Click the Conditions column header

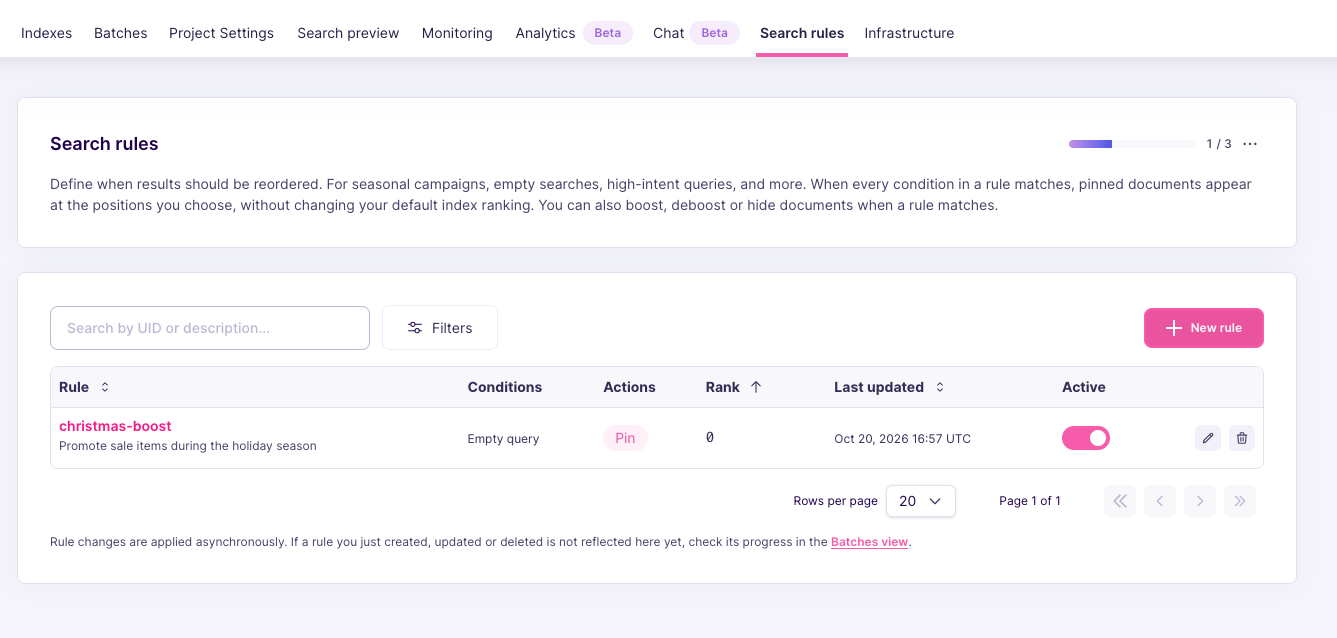[505, 387]
